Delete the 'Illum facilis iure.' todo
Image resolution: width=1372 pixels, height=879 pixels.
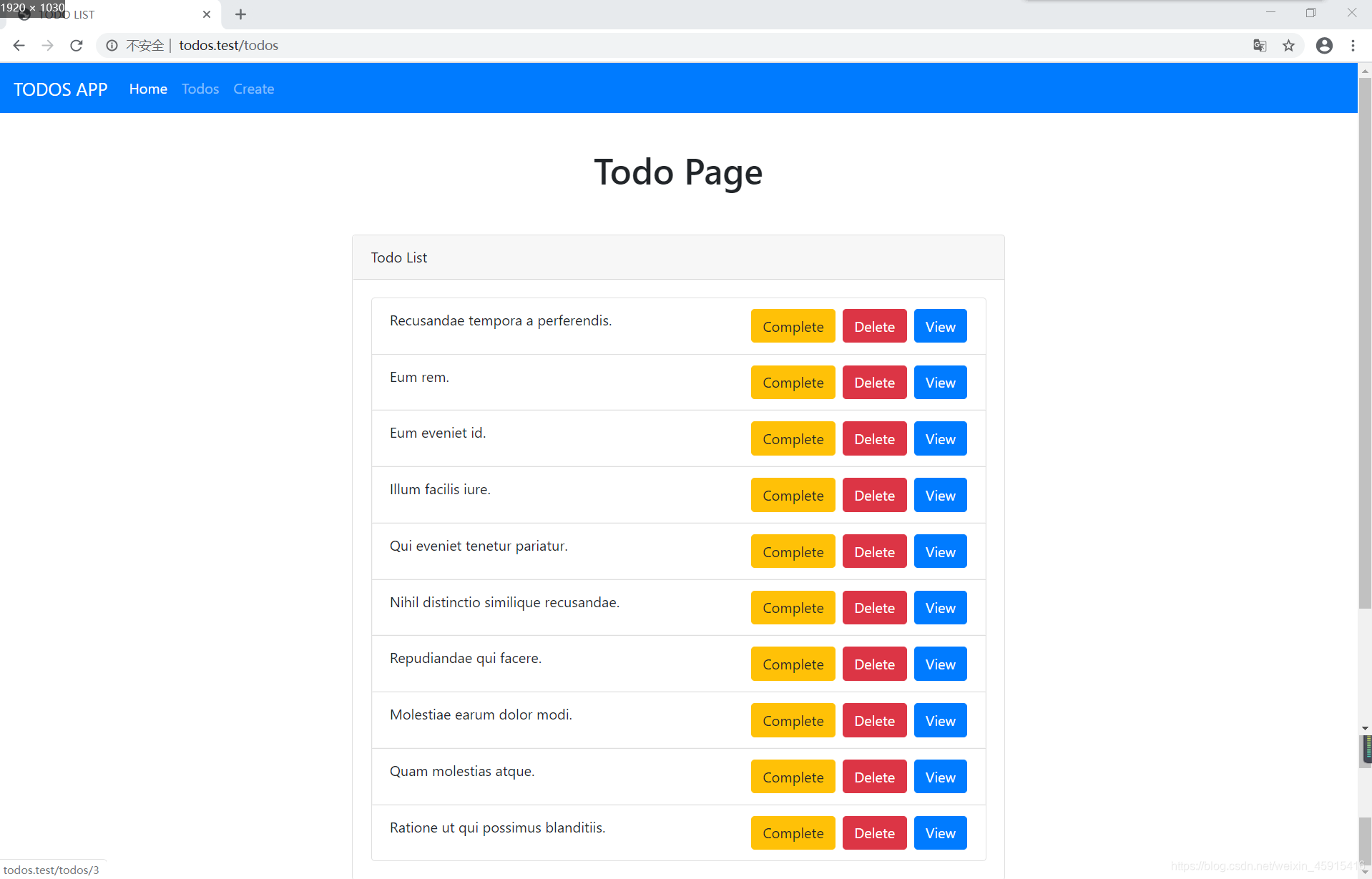874,495
